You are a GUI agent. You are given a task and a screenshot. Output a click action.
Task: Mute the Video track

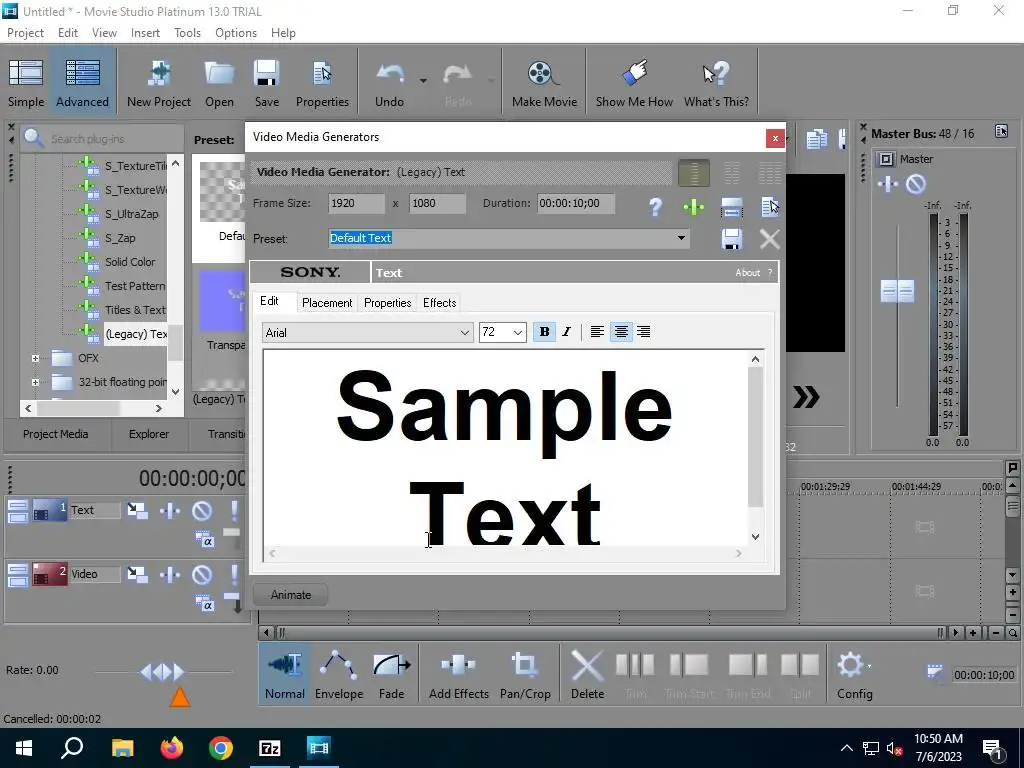point(202,575)
